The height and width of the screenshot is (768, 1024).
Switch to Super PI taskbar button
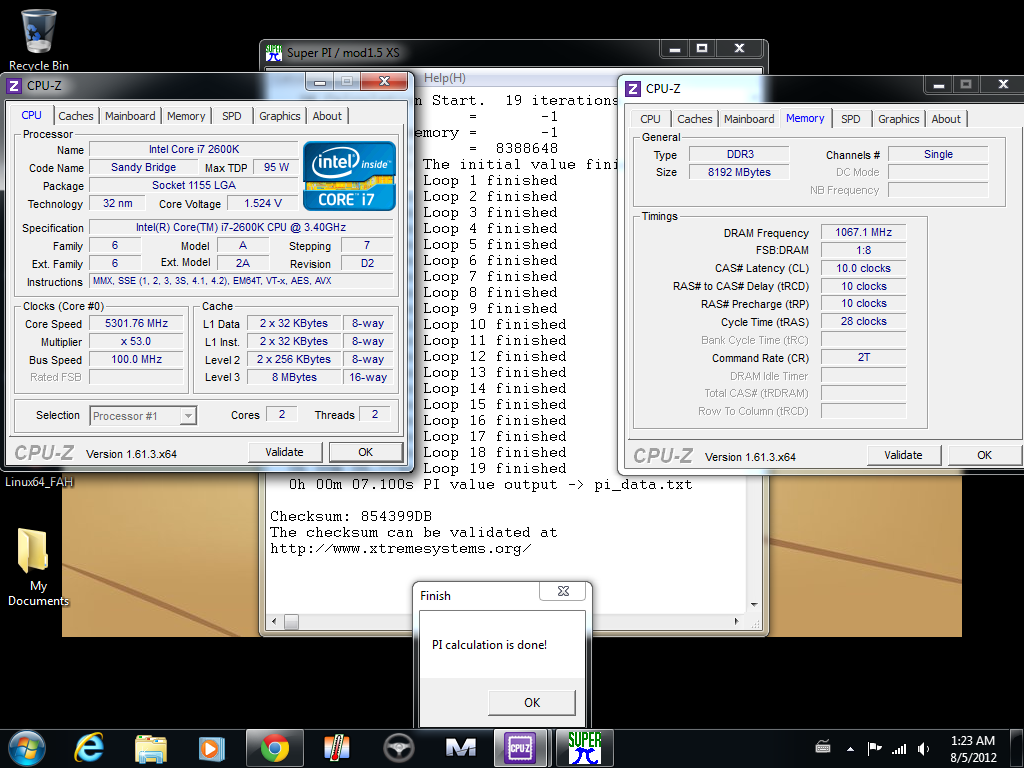tap(584, 748)
